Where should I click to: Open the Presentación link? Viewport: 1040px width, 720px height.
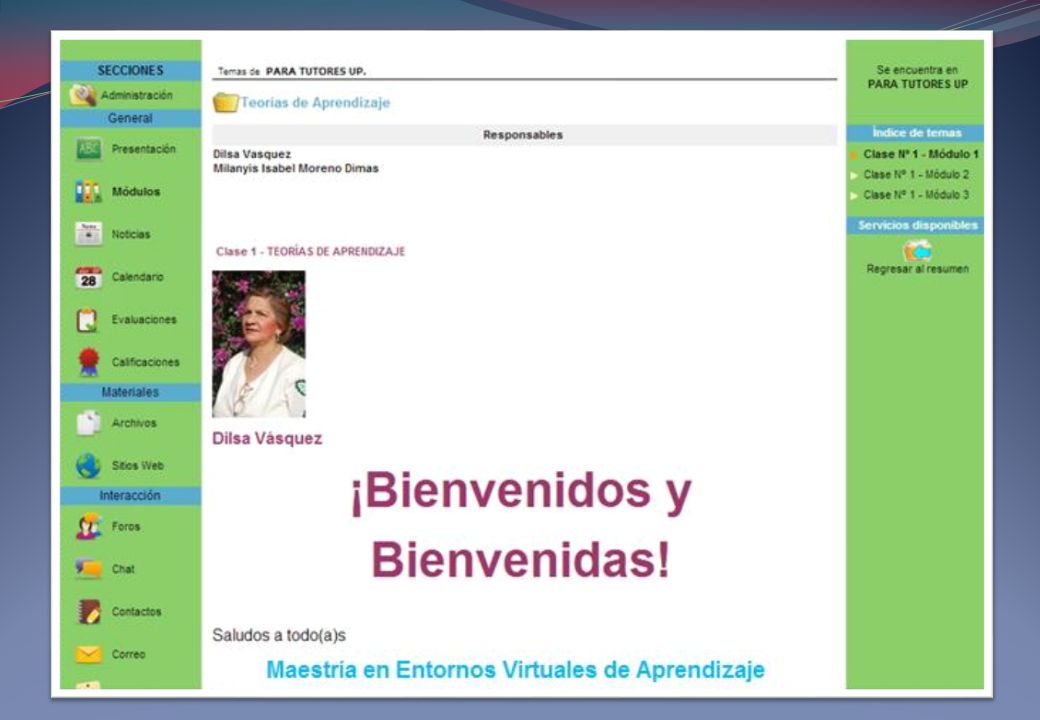(144, 149)
